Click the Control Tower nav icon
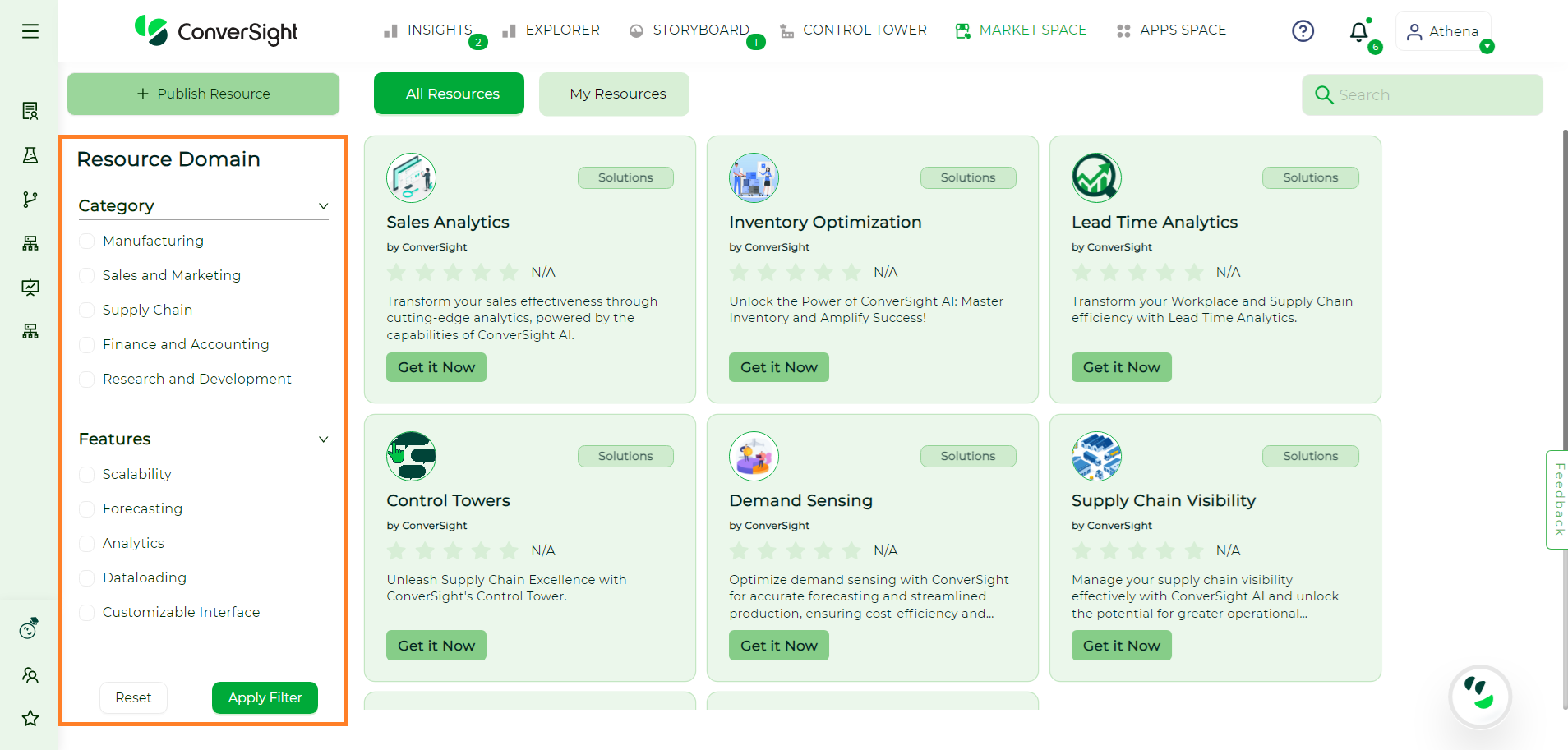The height and width of the screenshot is (750, 1568). pyautogui.click(x=786, y=31)
